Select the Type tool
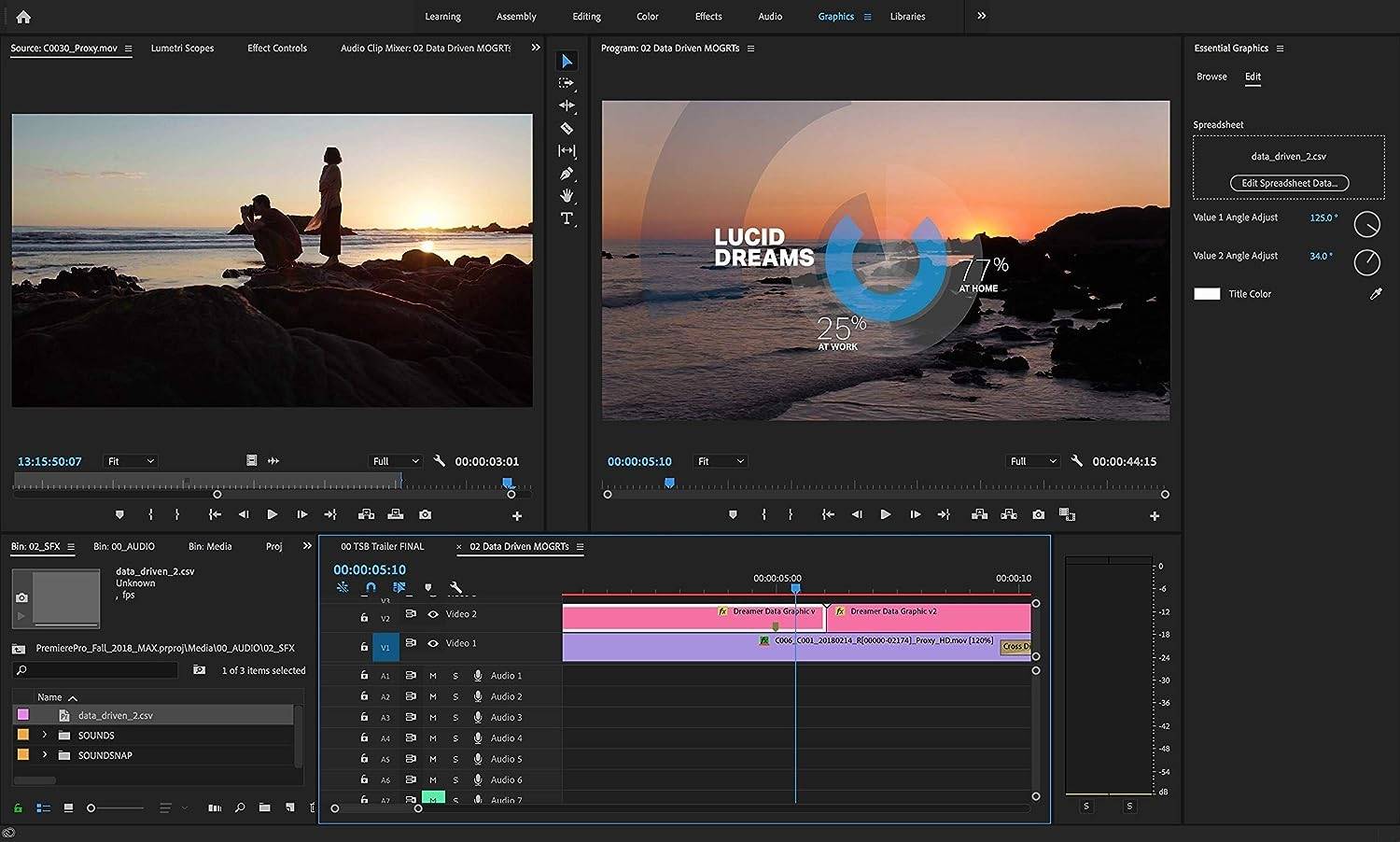 (567, 218)
